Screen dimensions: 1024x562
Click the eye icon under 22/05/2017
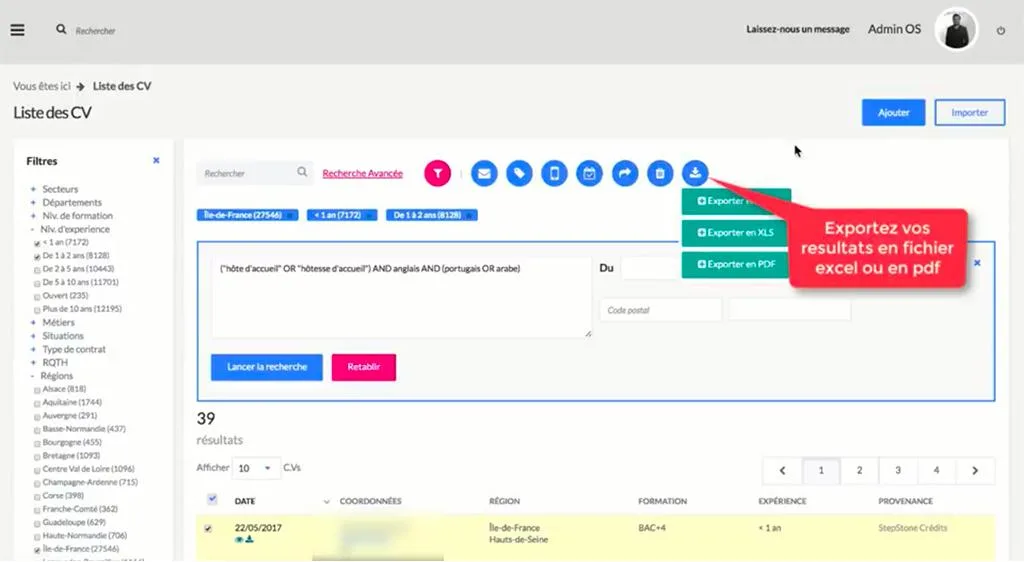pos(239,540)
